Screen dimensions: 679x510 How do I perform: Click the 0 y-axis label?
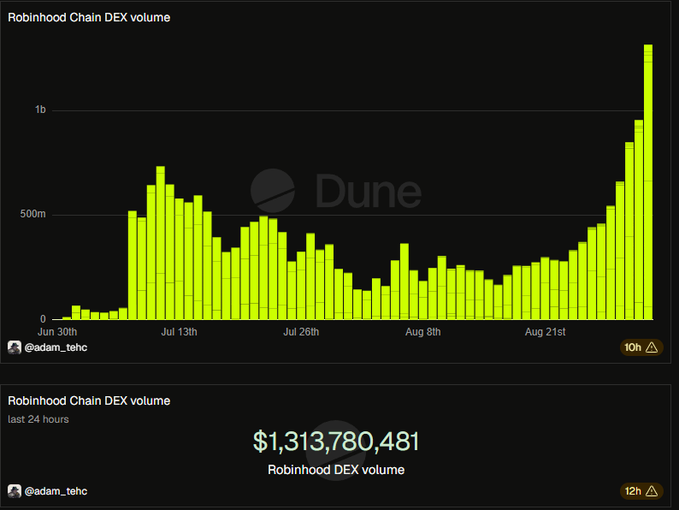(43, 319)
